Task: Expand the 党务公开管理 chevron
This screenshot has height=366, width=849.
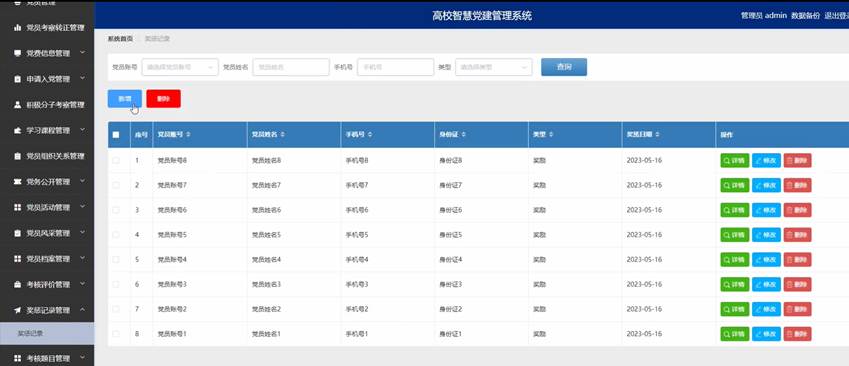Action: tap(83, 181)
